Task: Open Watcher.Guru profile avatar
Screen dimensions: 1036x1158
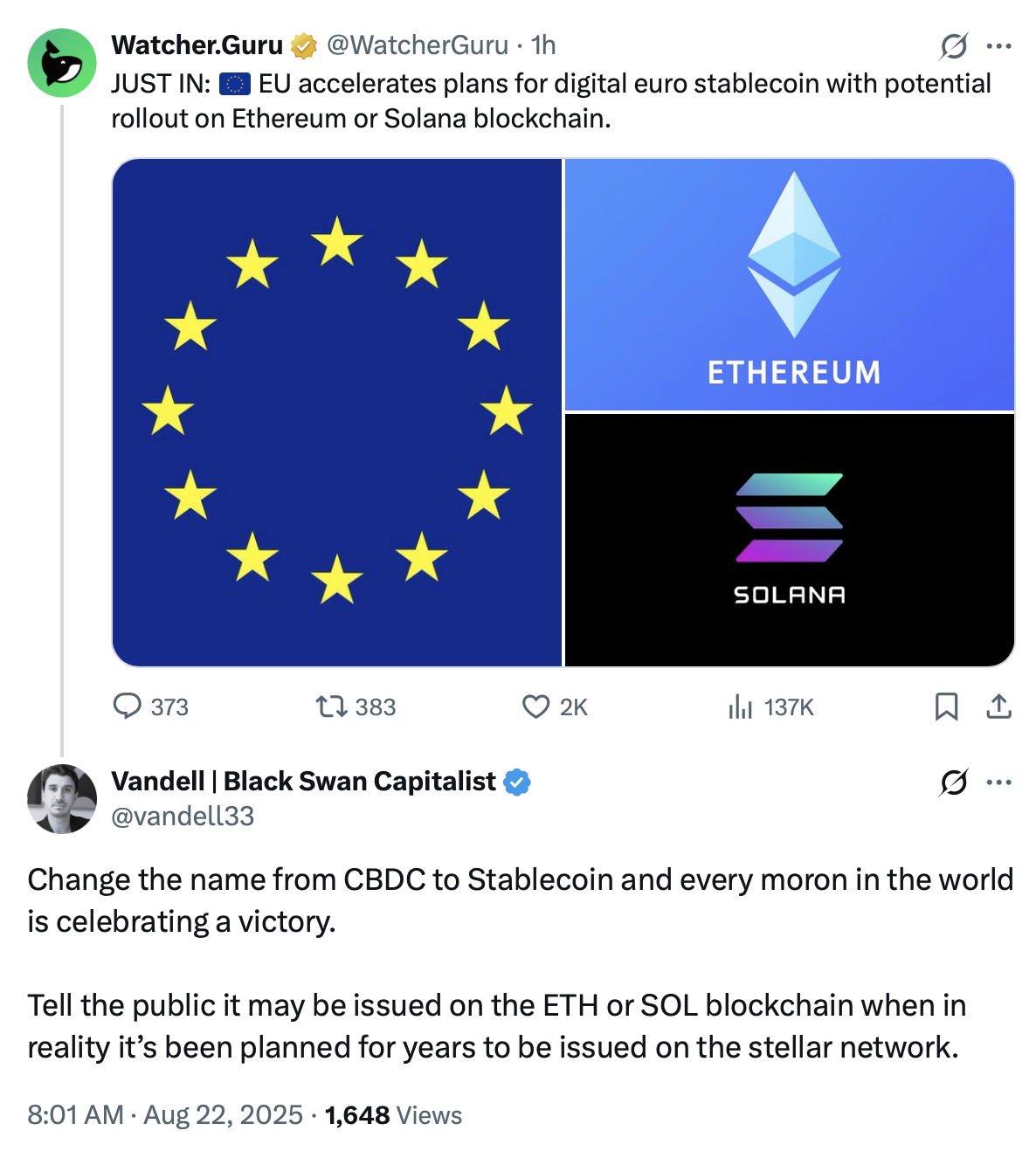Action: pyautogui.click(x=62, y=63)
